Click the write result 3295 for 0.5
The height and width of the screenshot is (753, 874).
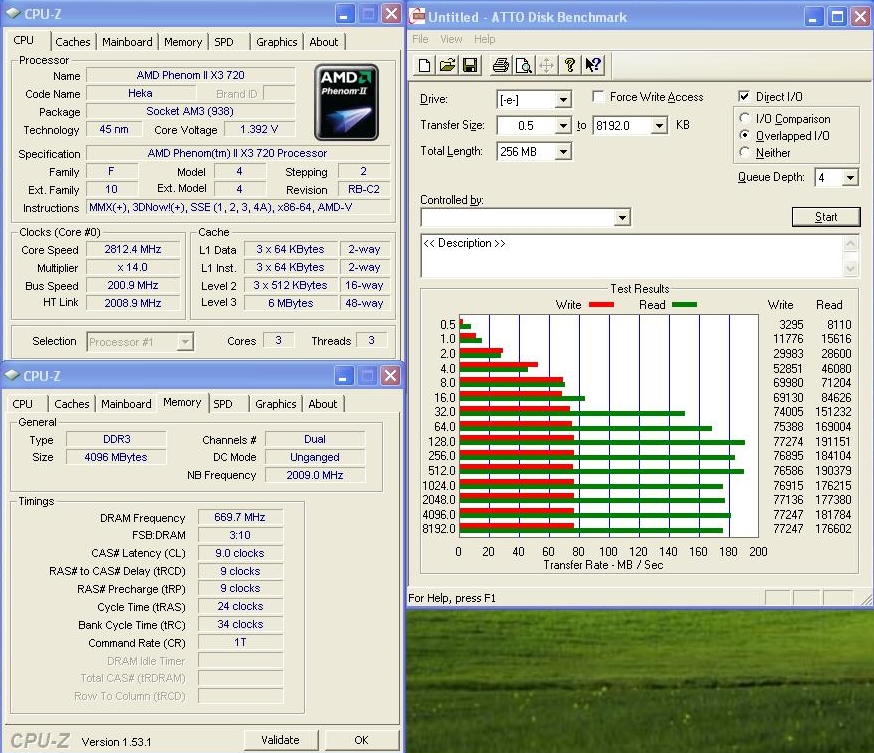[x=791, y=325]
